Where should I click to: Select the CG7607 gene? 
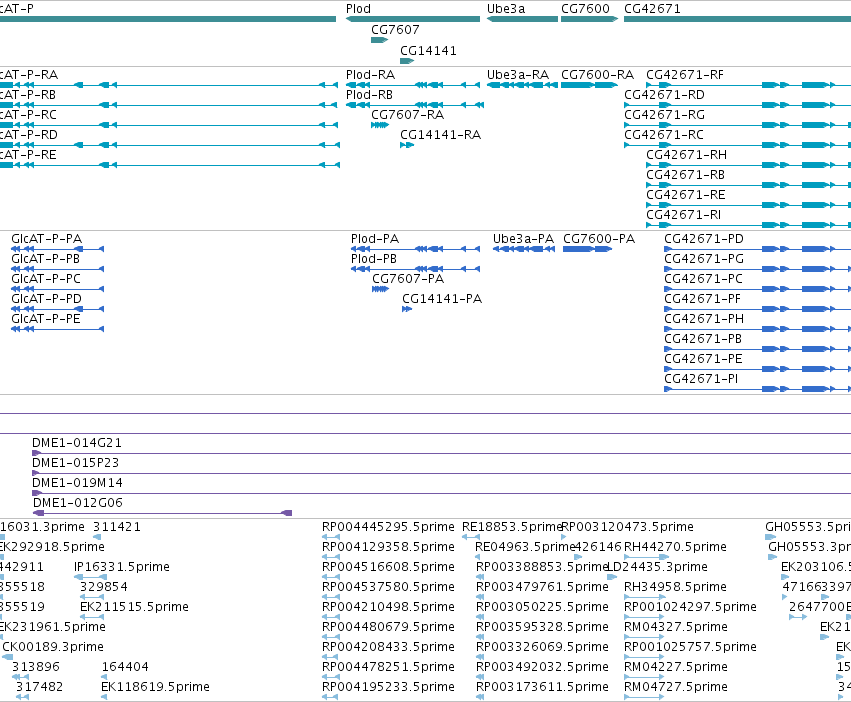pos(380,40)
